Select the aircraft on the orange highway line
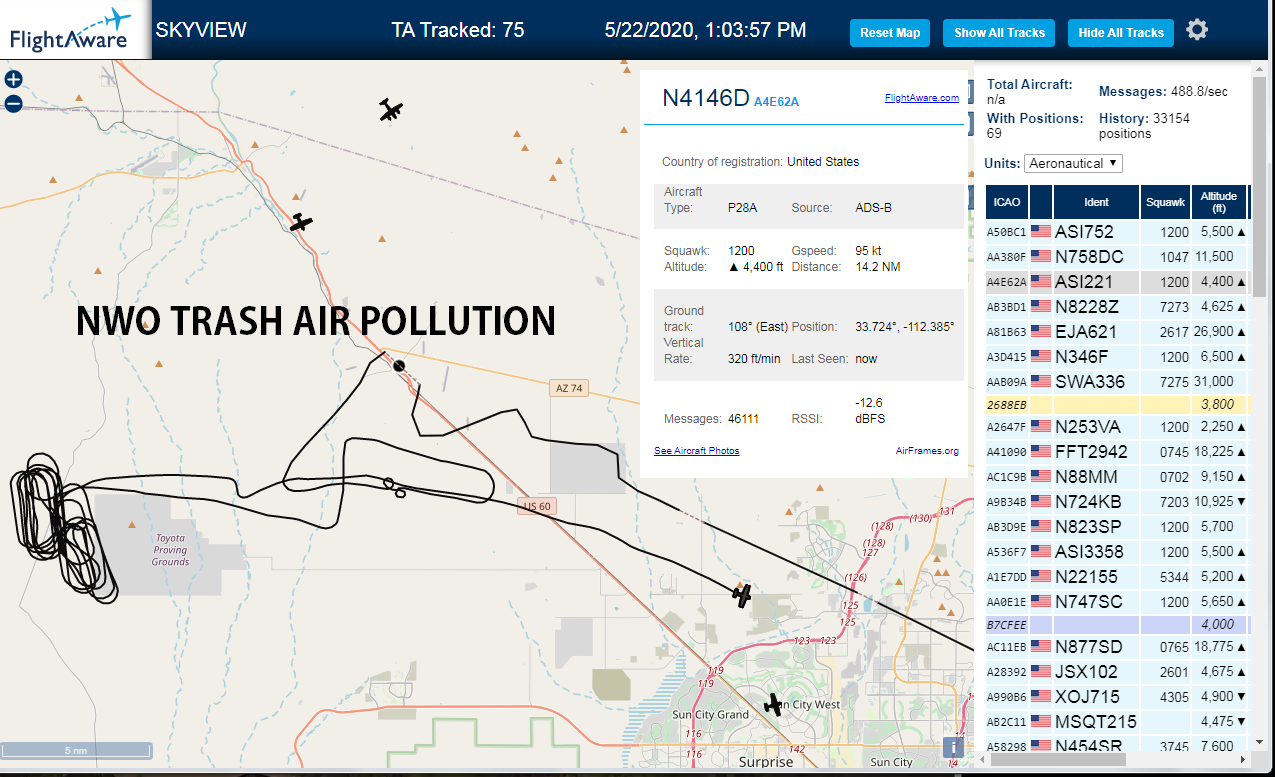The width and height of the screenshot is (1275, 777). point(301,222)
